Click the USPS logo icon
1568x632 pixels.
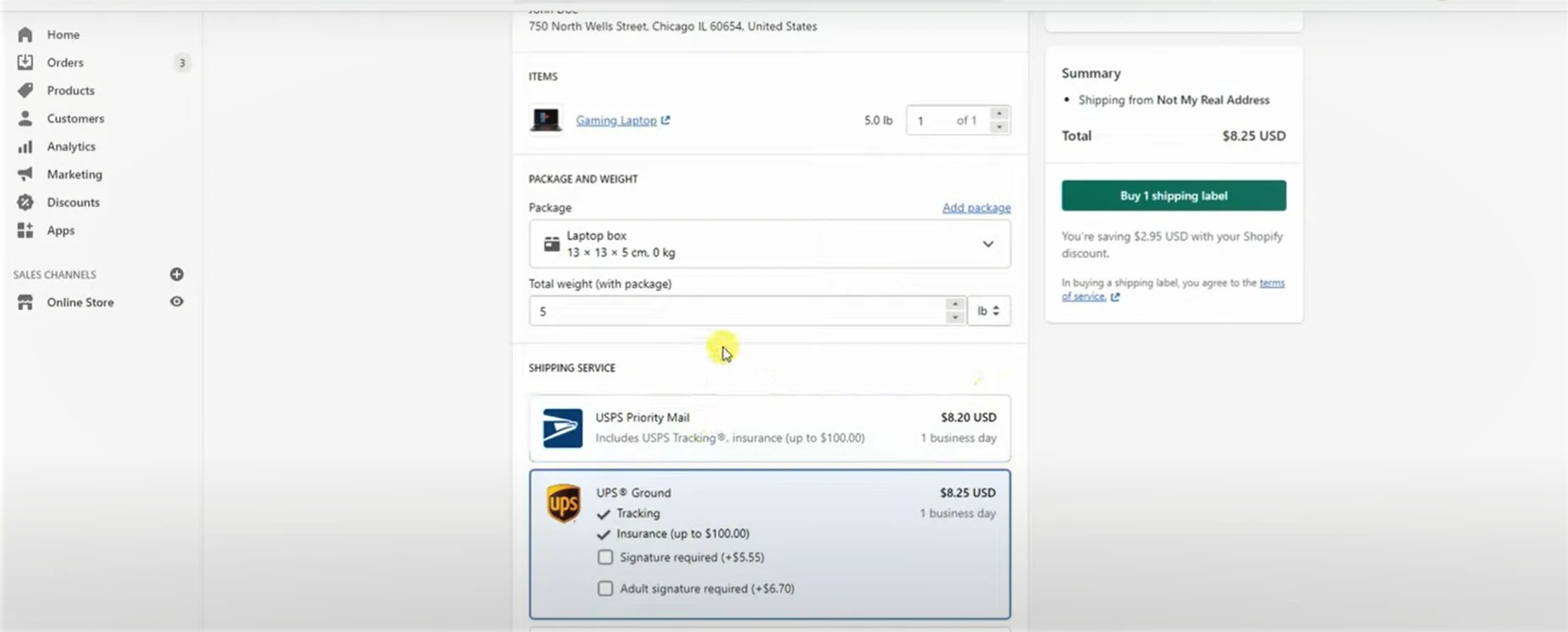click(562, 428)
